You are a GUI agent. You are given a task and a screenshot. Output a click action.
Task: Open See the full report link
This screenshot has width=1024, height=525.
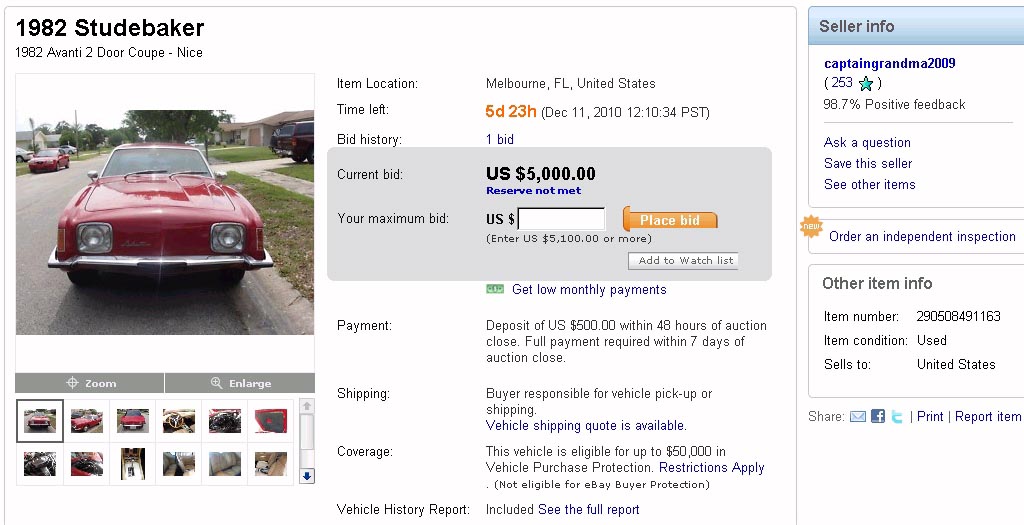589,510
